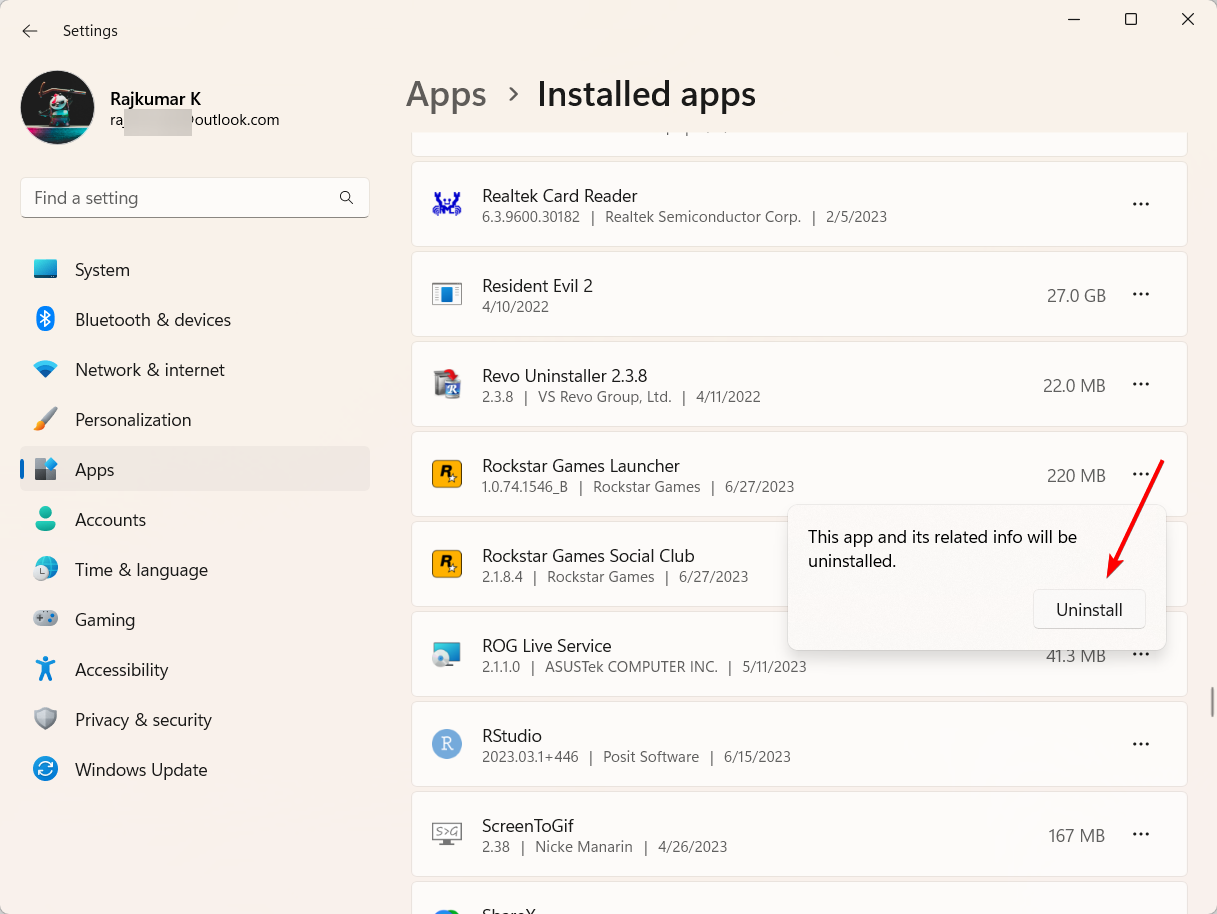Open more options for Resident Evil 2

tap(1141, 294)
